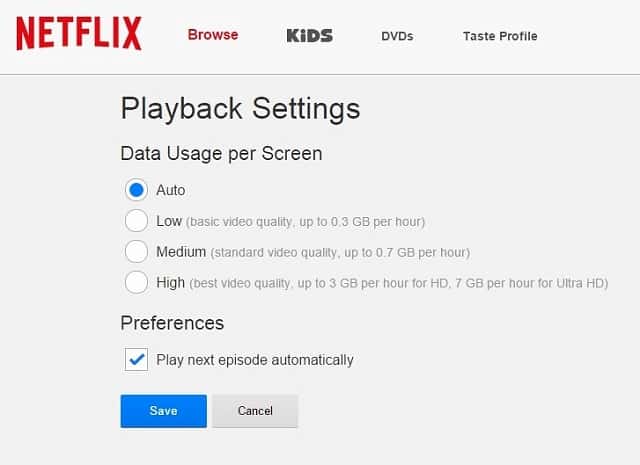Image resolution: width=640 pixels, height=465 pixels.
Task: Click 'Play next episode automatically' label text
Action: tap(255, 360)
